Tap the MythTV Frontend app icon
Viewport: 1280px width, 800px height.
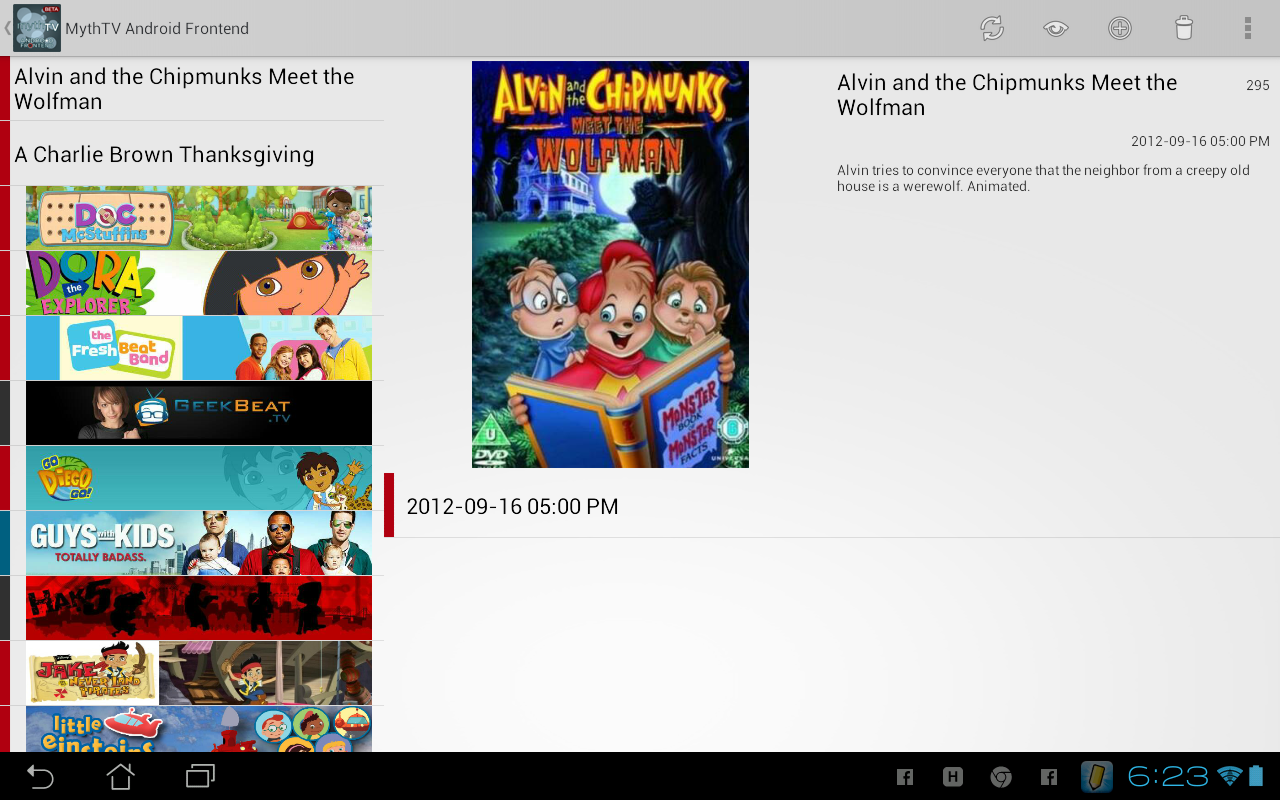[36, 28]
